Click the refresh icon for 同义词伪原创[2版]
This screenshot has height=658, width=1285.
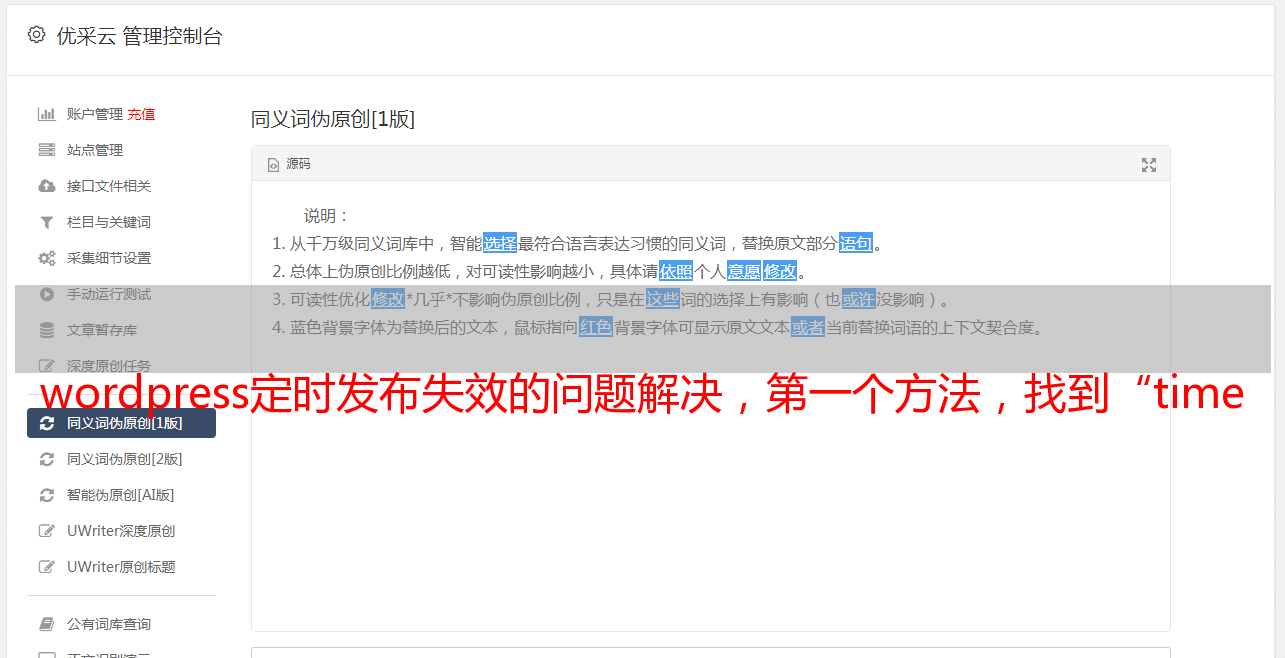tap(46, 459)
